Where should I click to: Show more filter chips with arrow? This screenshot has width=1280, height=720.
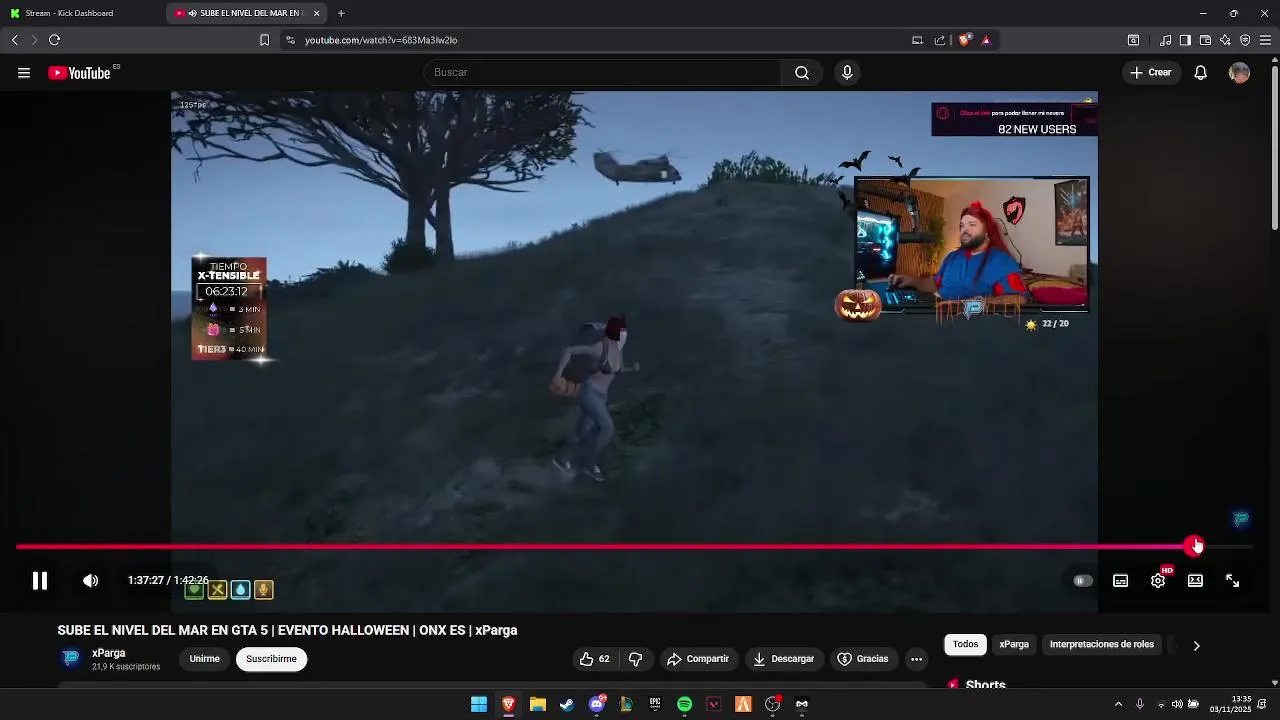pos(1196,646)
